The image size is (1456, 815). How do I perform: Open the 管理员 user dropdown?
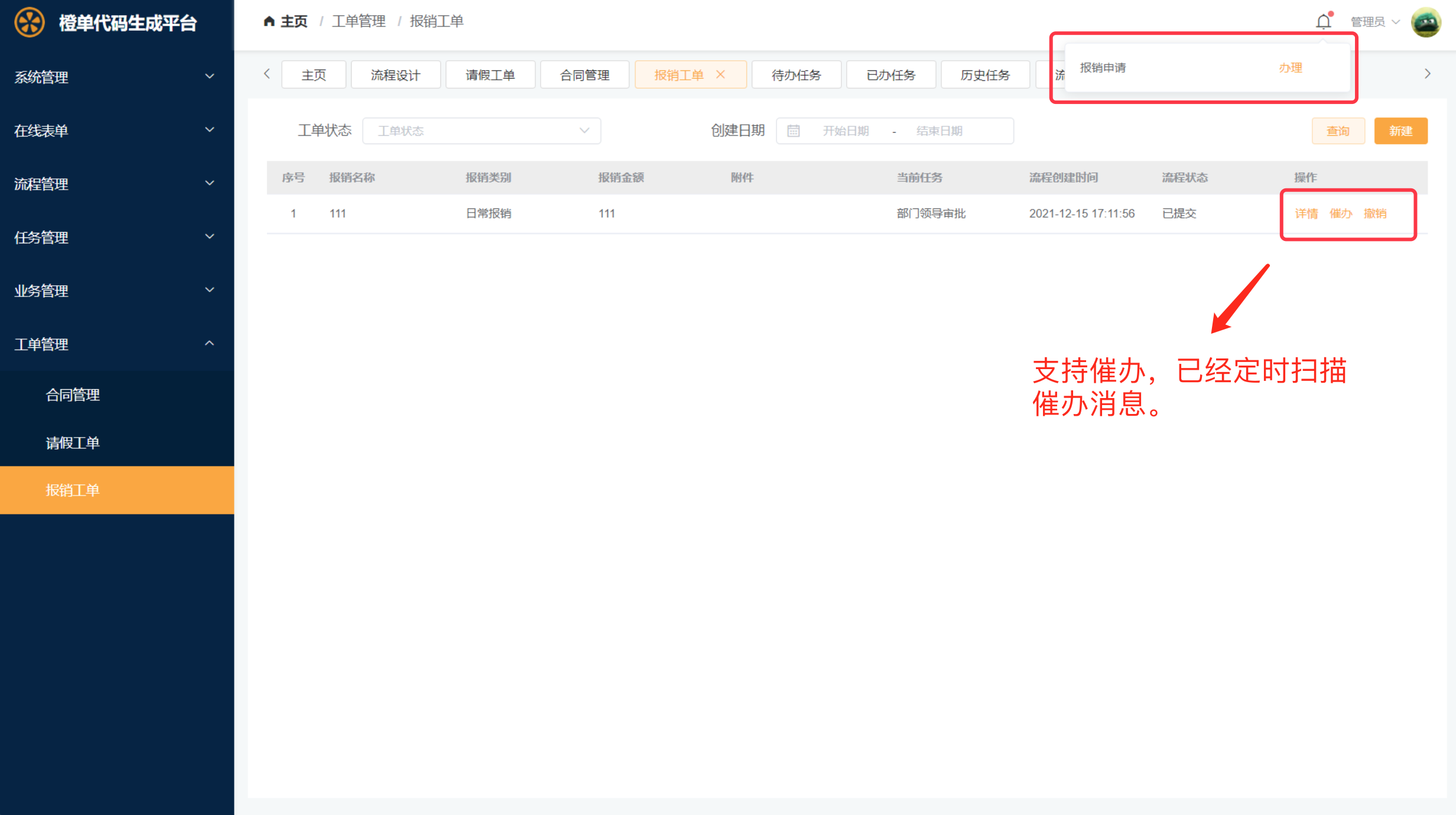tap(1374, 22)
